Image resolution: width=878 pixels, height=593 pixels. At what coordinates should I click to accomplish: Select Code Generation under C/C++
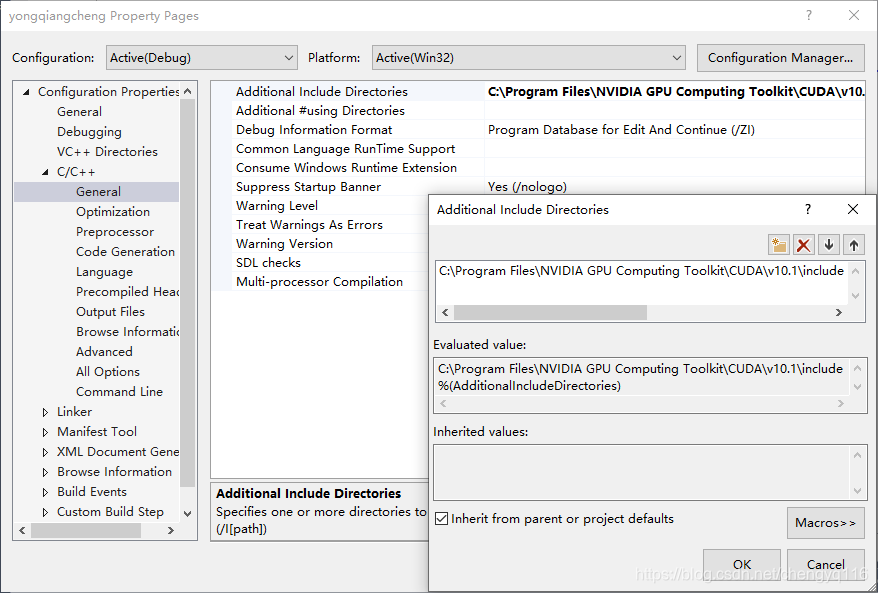(x=125, y=251)
